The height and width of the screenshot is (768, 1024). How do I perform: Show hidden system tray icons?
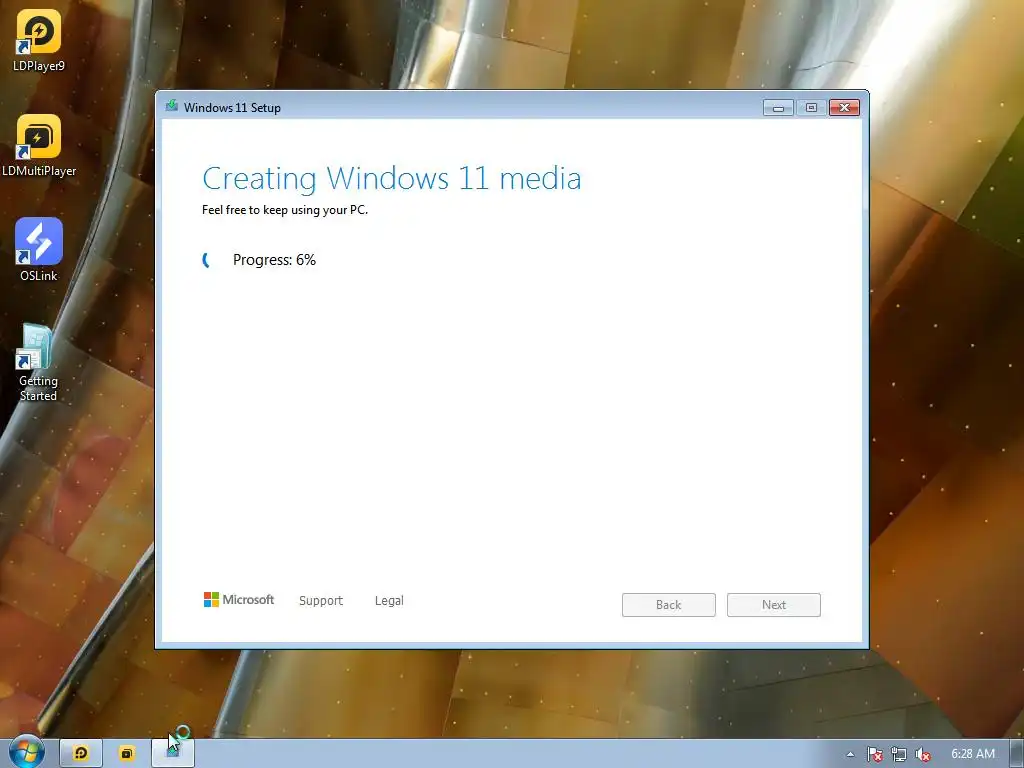[850, 754]
